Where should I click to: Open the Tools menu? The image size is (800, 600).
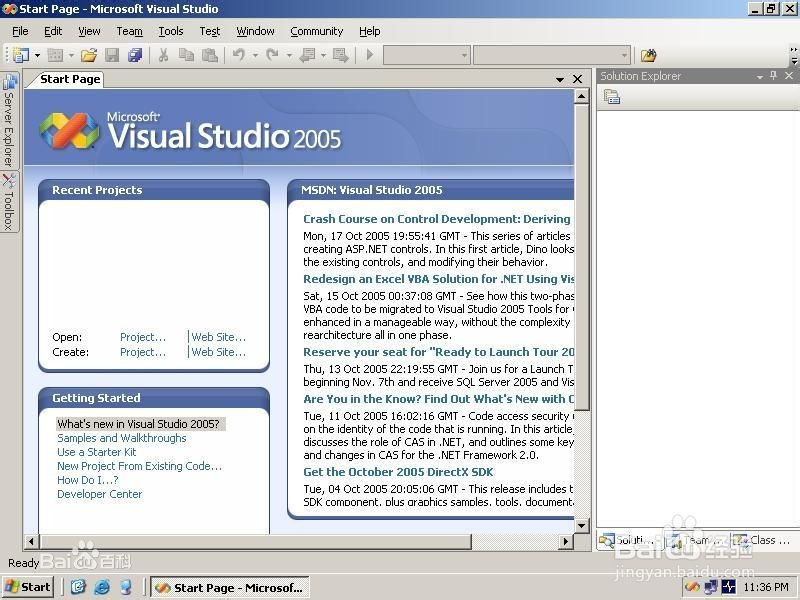pos(171,31)
